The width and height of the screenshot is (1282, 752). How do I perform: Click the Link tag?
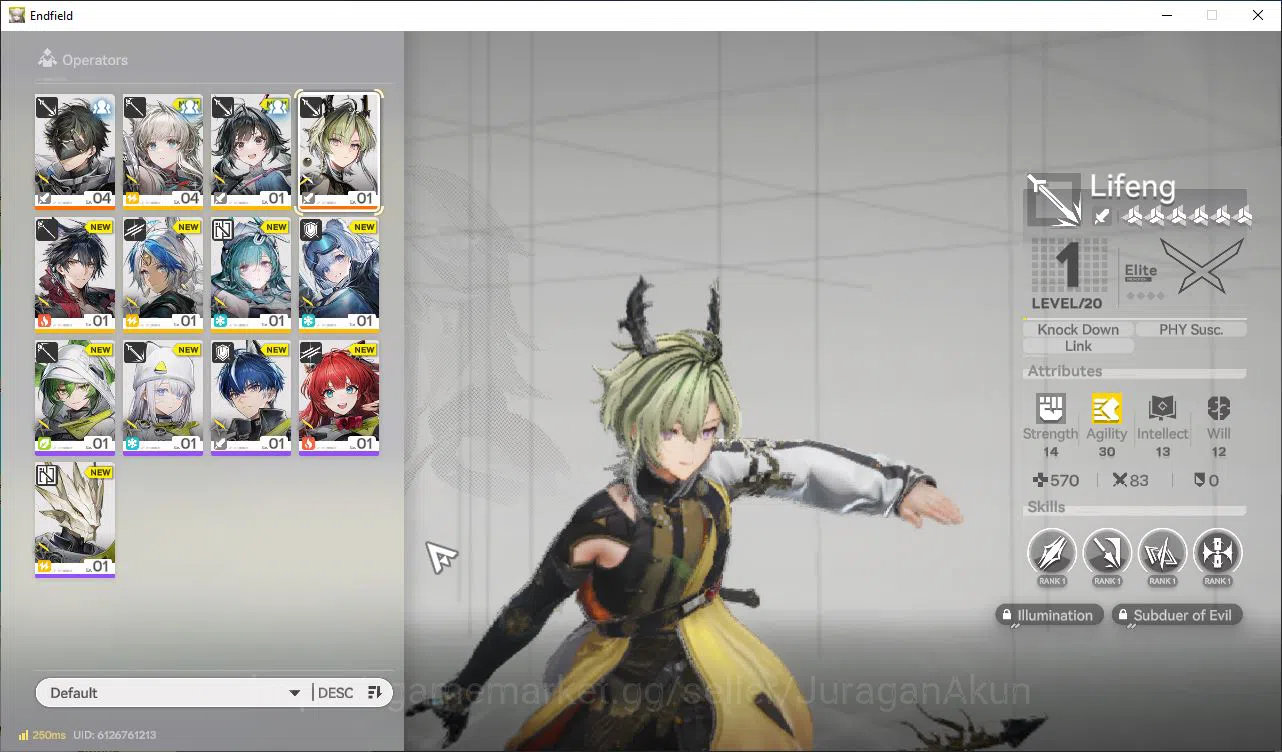[x=1078, y=346]
